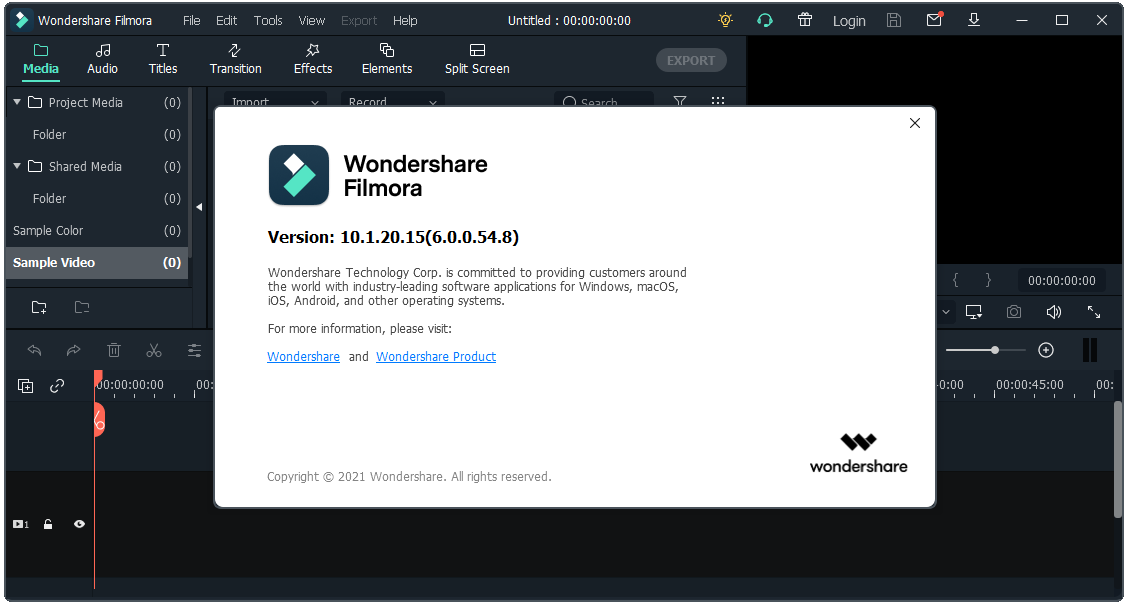Click the save project disk icon
Viewport: 1125px width, 603px height.
[x=894, y=20]
